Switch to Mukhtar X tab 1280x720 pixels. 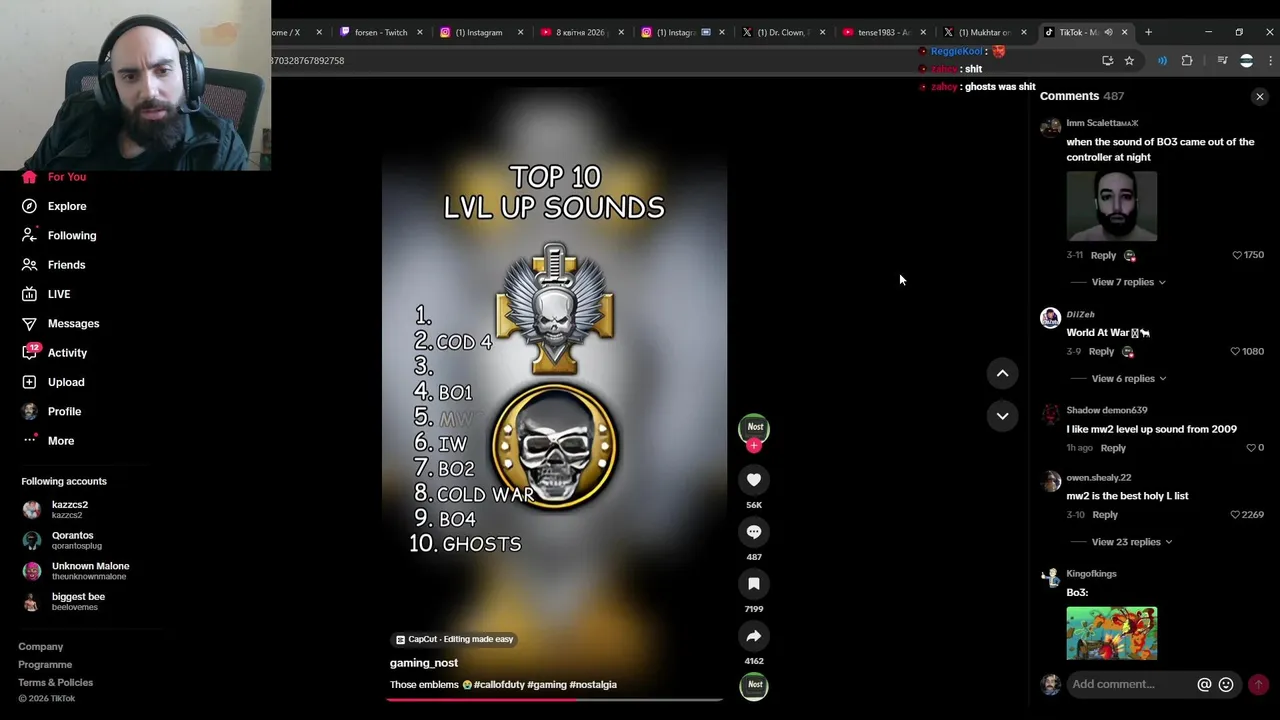click(984, 32)
